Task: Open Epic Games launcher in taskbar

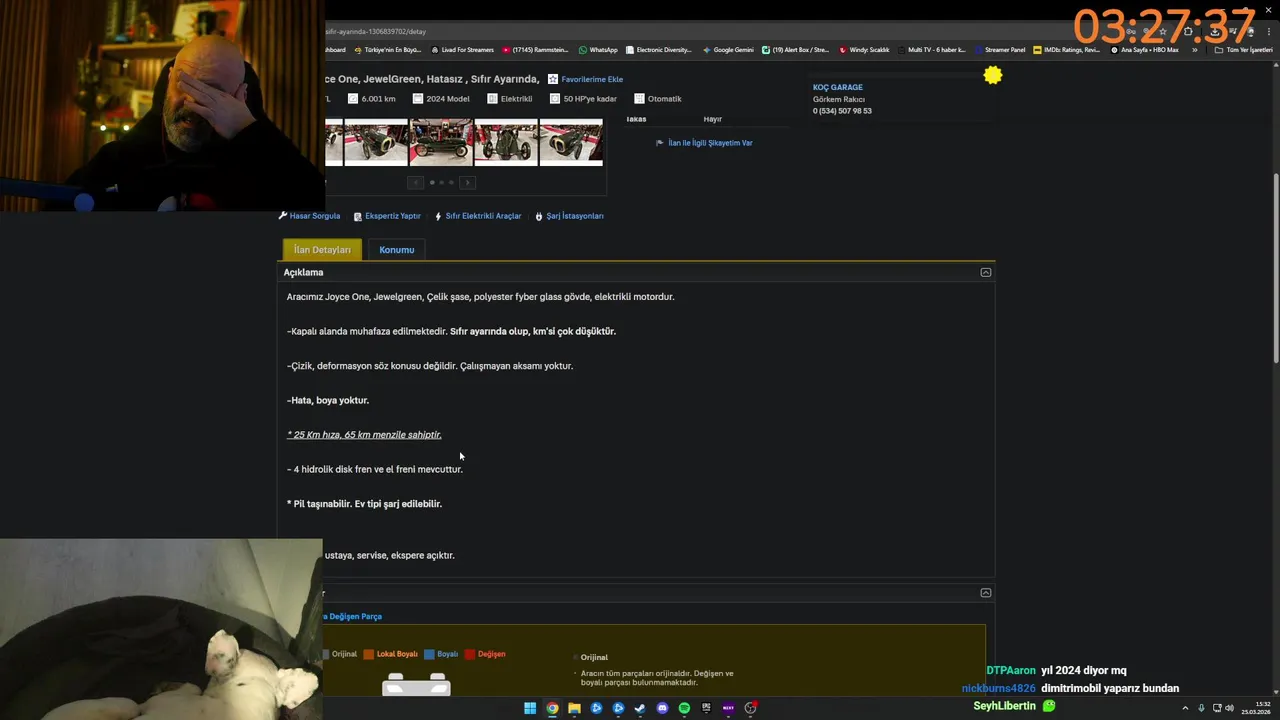Action: tap(706, 708)
